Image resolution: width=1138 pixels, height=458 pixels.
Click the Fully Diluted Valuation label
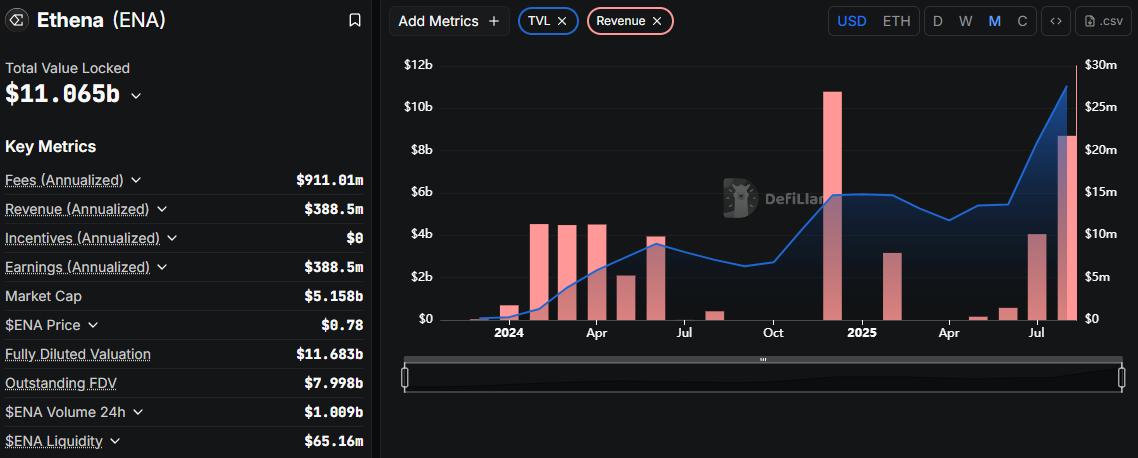coord(78,354)
